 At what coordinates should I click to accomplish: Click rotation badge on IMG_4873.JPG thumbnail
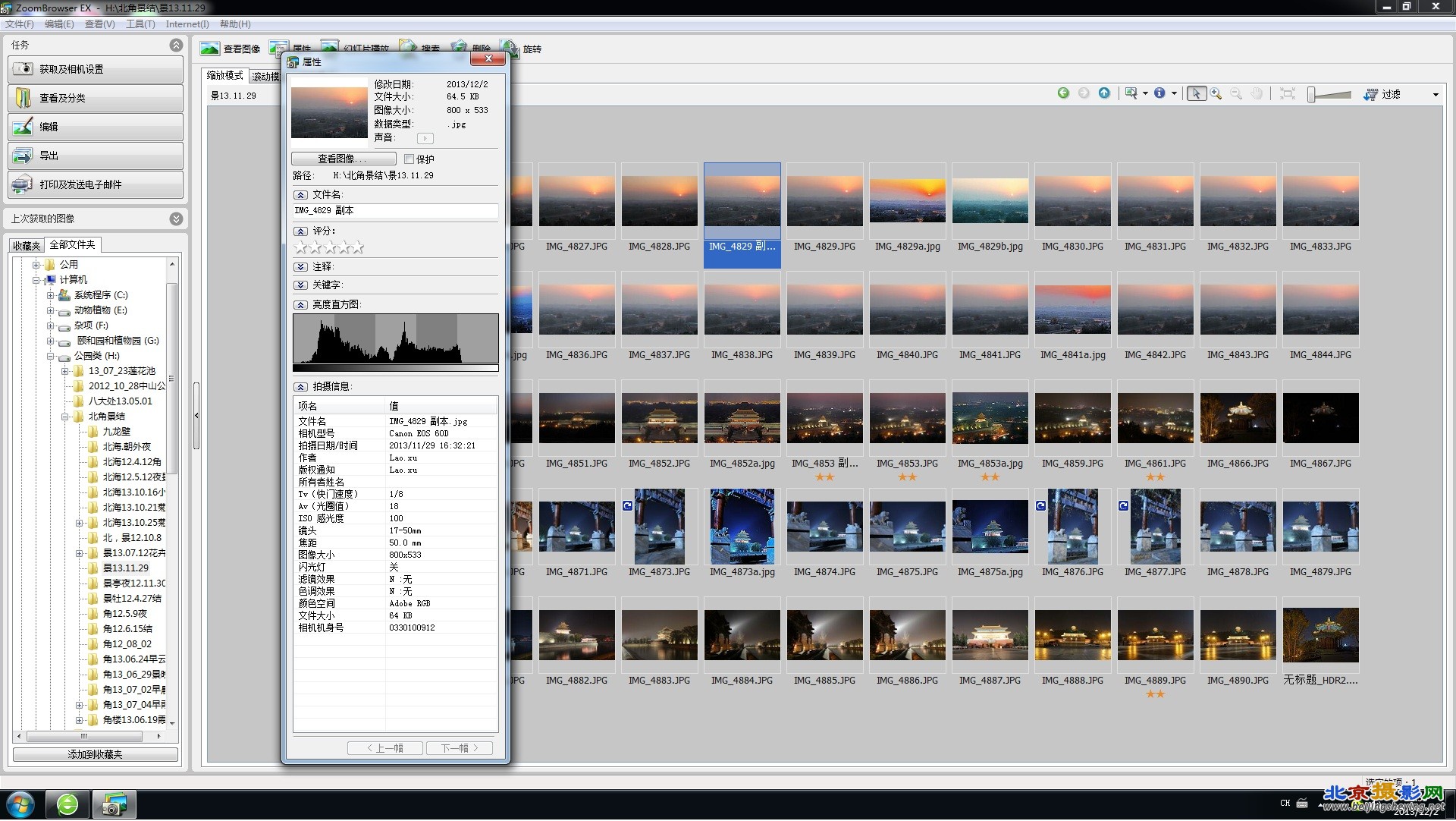tap(627, 506)
